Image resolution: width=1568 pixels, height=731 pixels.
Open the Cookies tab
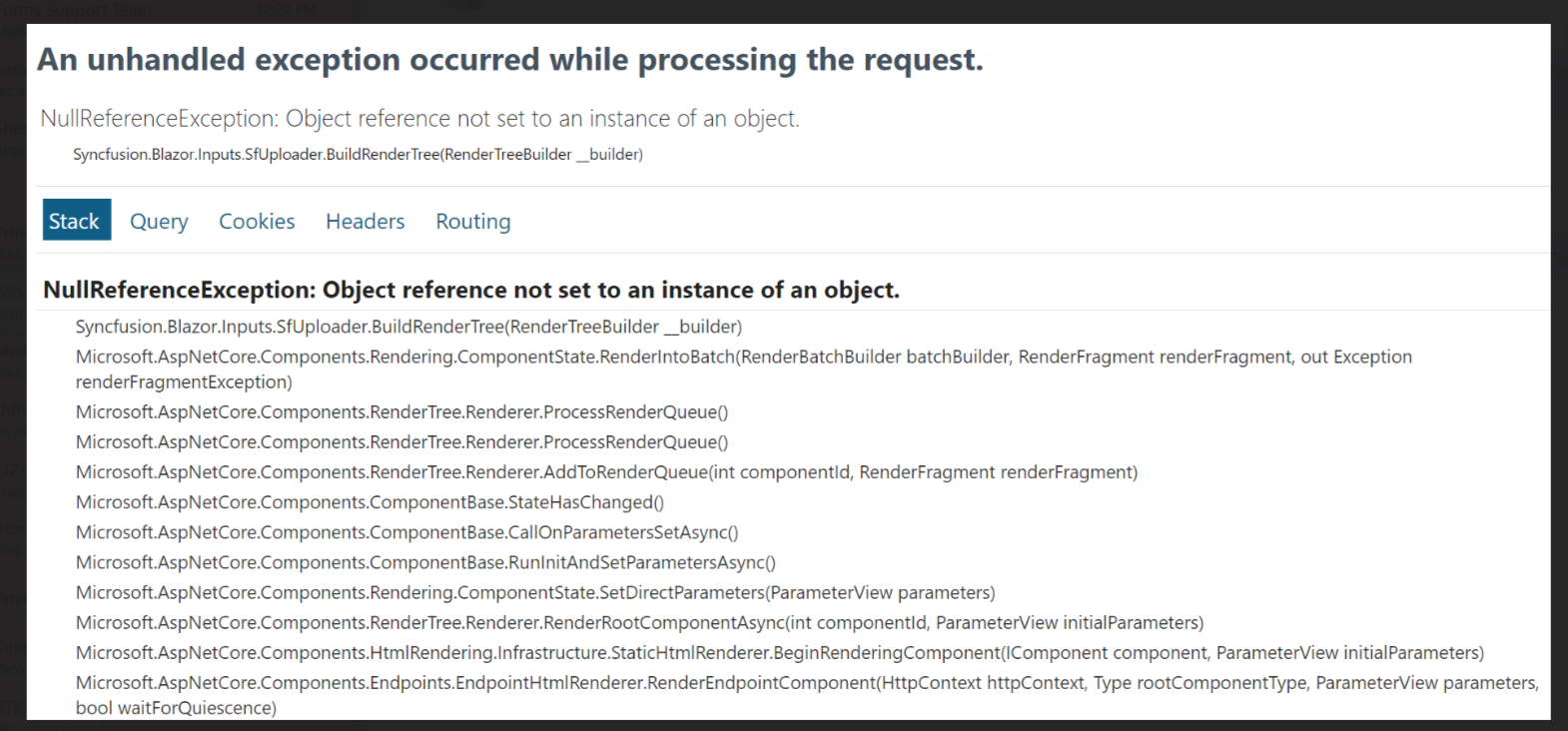click(257, 221)
